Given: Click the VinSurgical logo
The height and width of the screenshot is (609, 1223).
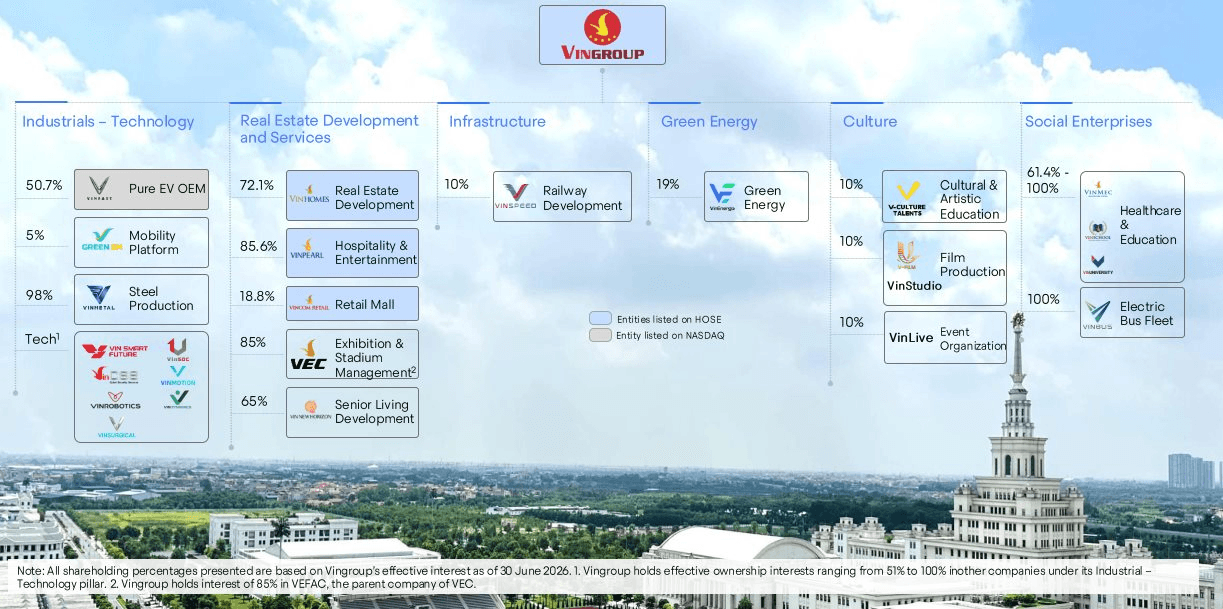Looking at the screenshot, I should (x=116, y=427).
